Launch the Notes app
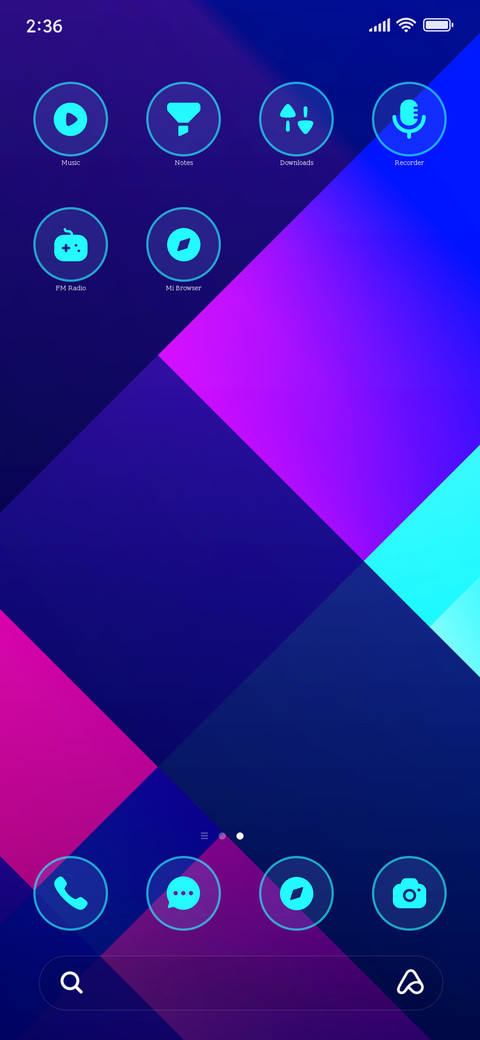This screenshot has height=1040, width=480. [x=184, y=119]
